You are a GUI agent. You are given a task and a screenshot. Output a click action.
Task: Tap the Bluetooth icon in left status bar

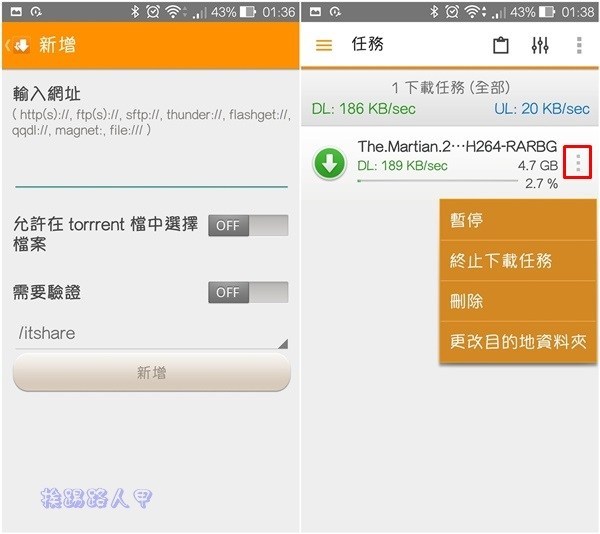point(135,12)
